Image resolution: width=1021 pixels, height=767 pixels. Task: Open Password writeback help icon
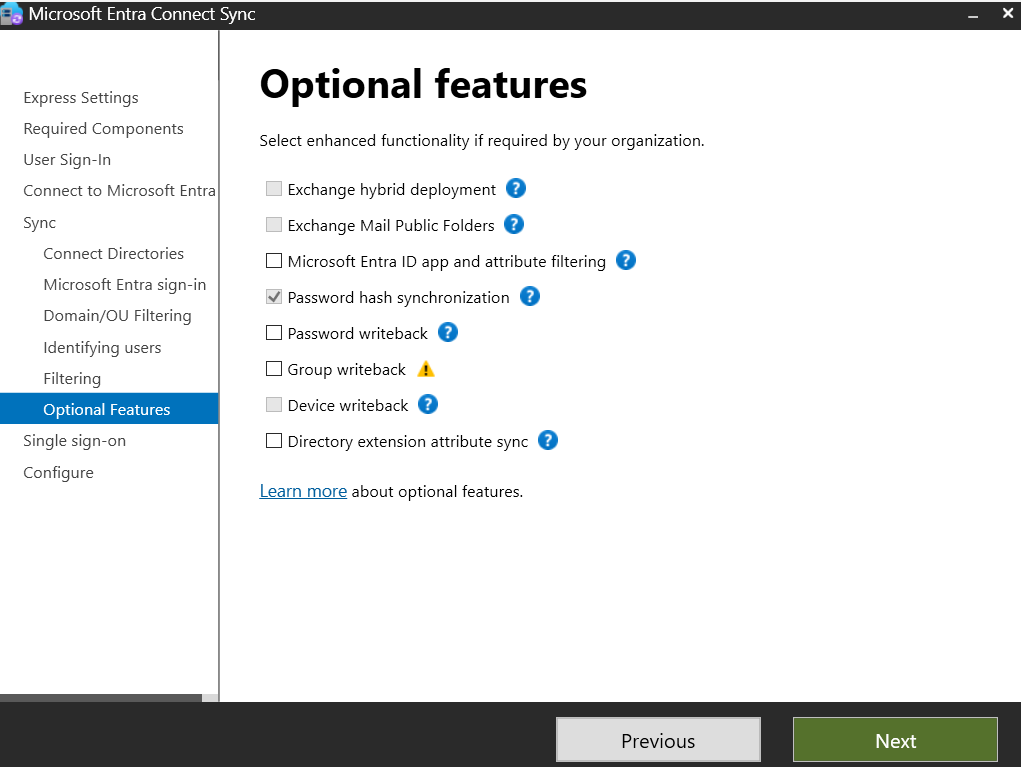pos(448,333)
